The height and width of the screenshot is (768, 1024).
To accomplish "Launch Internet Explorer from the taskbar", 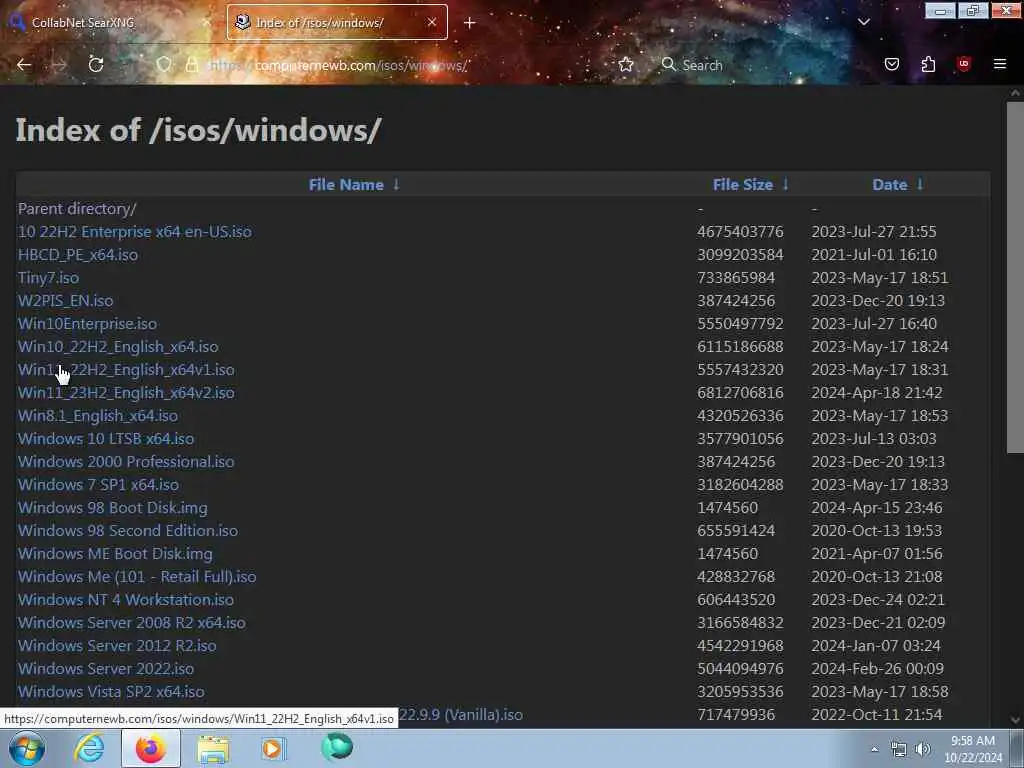I will click(x=89, y=748).
